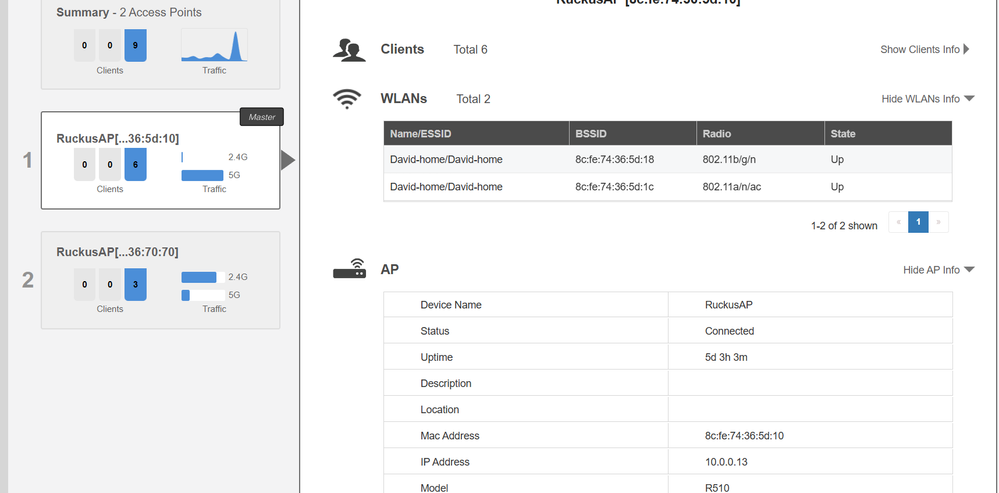Click the blue 6 clients badge
The width and height of the screenshot is (999, 493).
pos(136,164)
